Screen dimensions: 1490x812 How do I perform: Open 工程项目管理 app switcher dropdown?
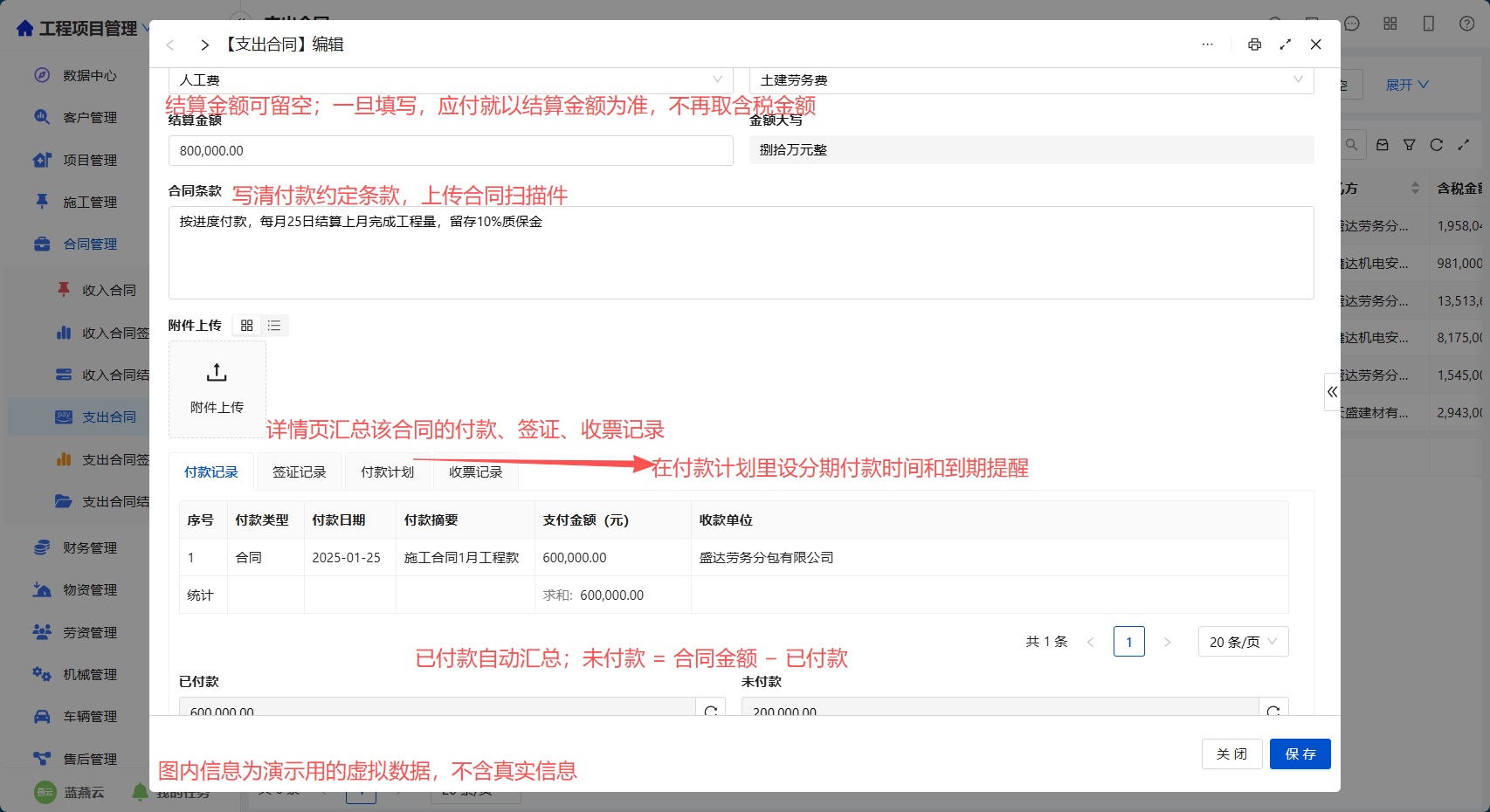click(146, 29)
